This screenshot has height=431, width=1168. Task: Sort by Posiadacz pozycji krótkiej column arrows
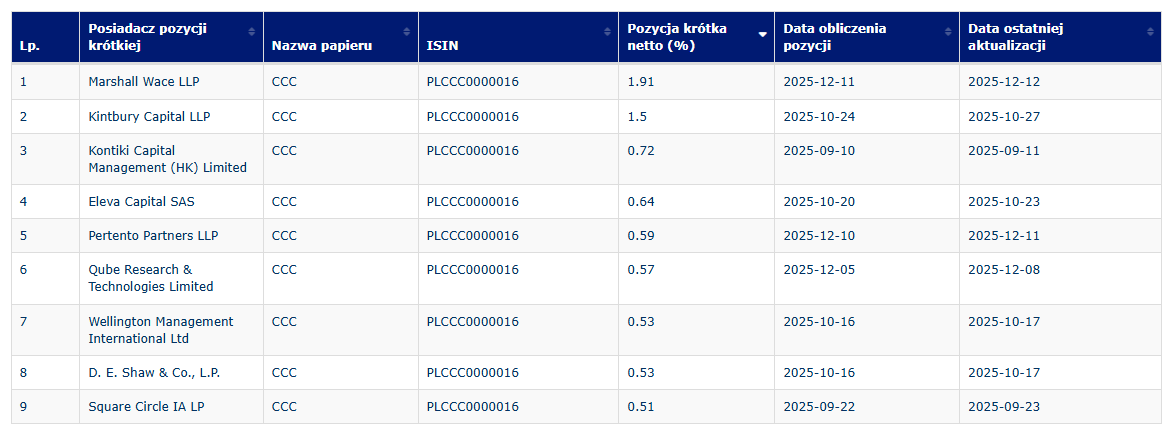point(252,31)
